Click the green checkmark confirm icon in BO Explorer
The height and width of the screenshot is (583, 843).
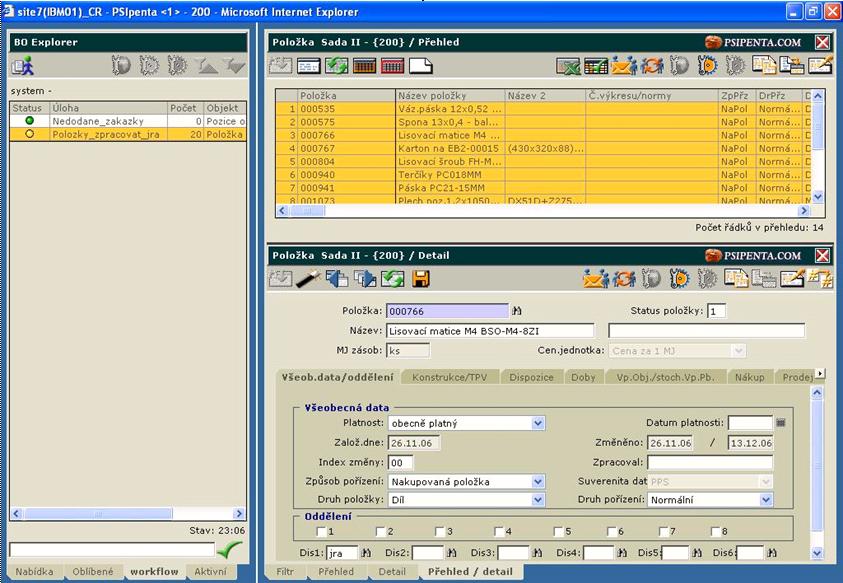(229, 550)
